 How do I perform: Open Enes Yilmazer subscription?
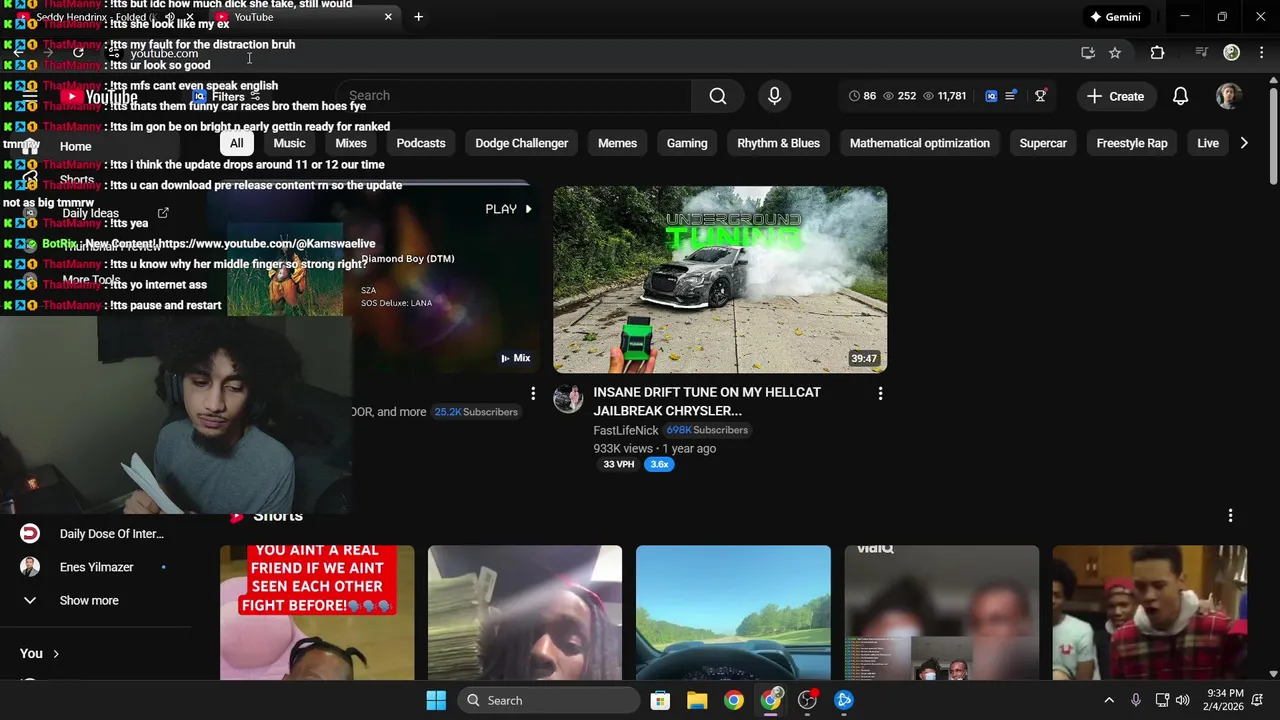(x=96, y=567)
